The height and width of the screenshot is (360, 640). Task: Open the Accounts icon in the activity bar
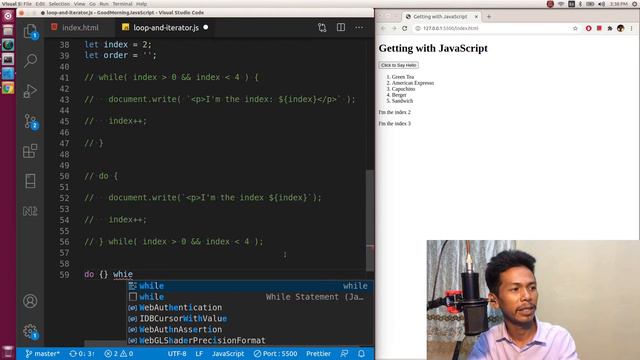pos(30,301)
